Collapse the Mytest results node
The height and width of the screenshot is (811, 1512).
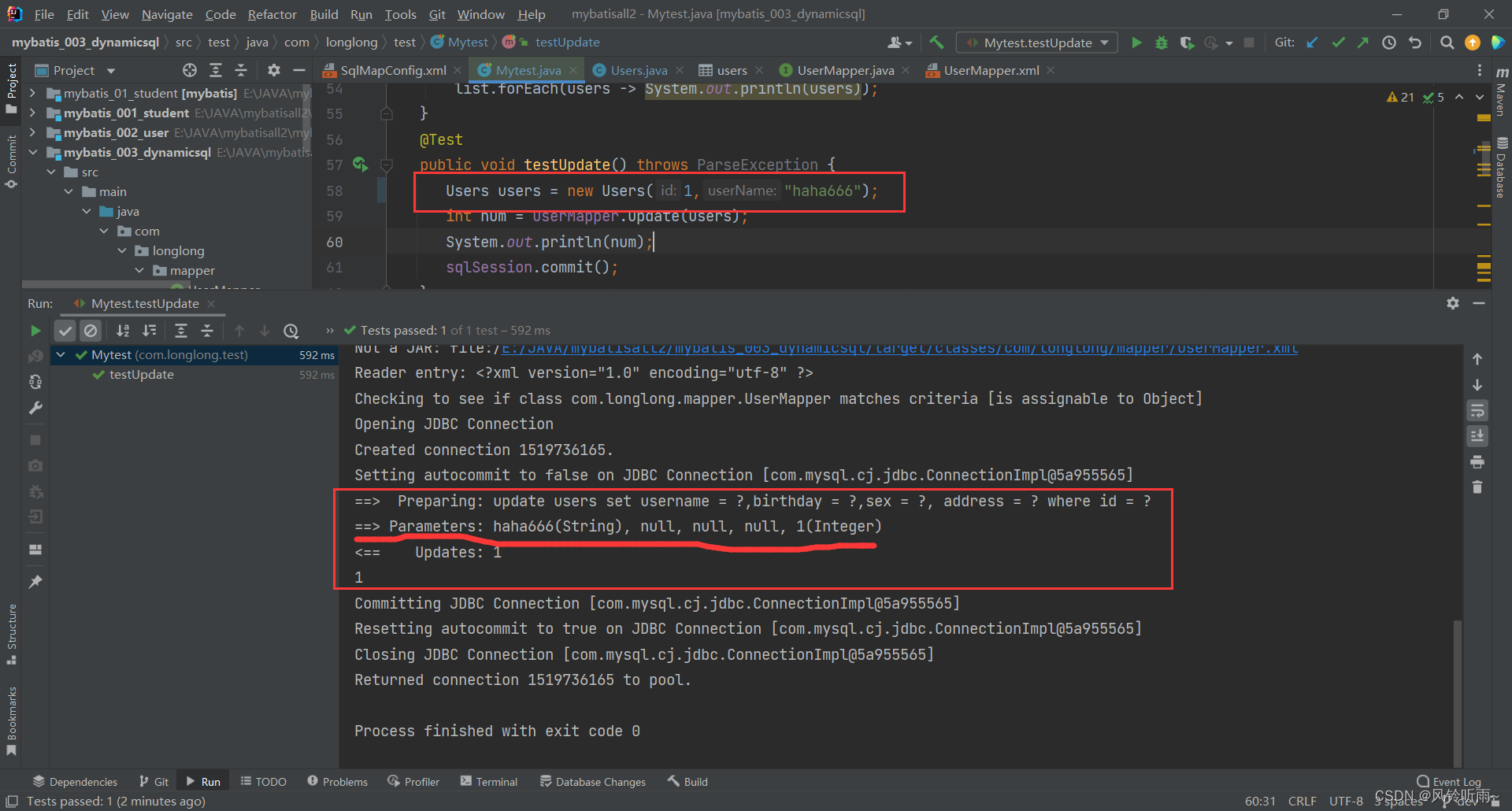[x=61, y=355]
